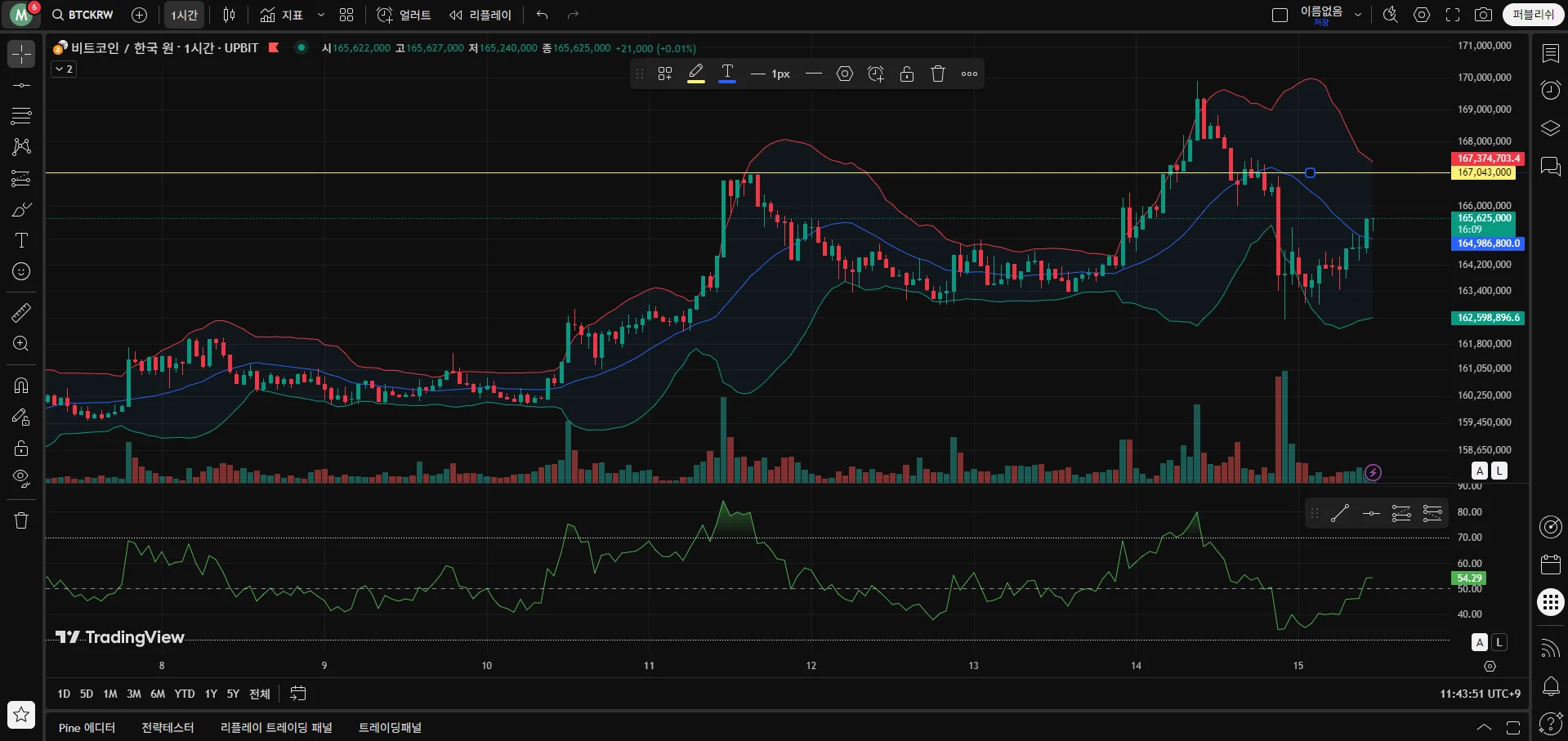Viewport: 1568px width, 741px height.
Task: Open forecasting and measurement tools
Action: click(x=21, y=178)
